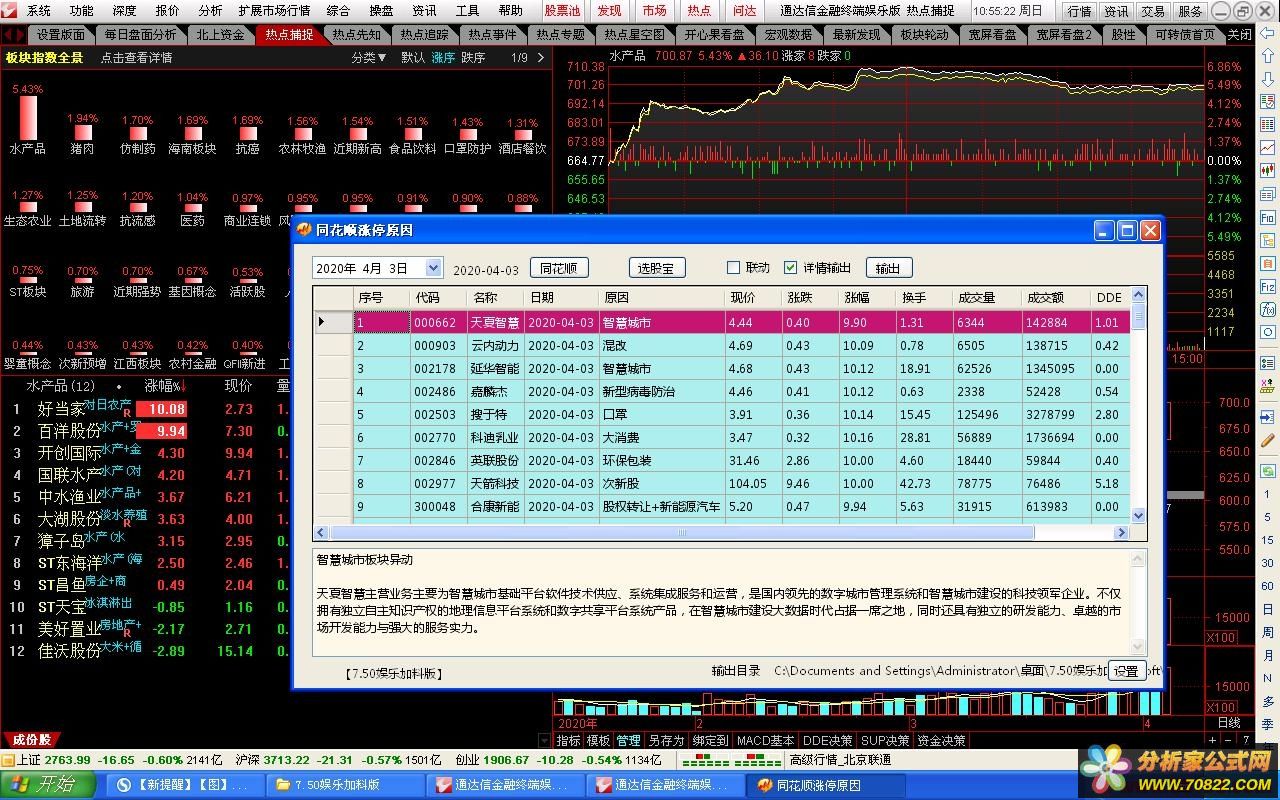This screenshot has width=1280, height=800.
Task: Click the up arrow icon in right sidebar
Action: click(1268, 55)
